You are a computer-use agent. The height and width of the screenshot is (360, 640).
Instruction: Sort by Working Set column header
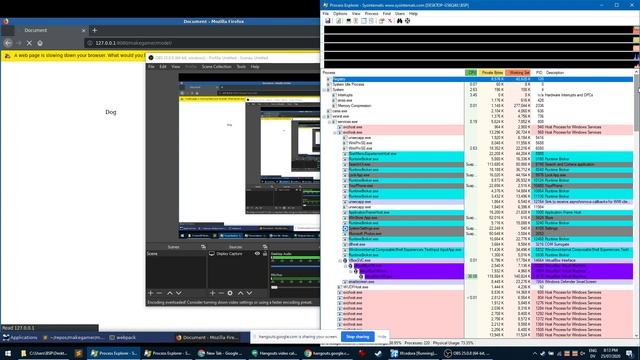(518, 73)
